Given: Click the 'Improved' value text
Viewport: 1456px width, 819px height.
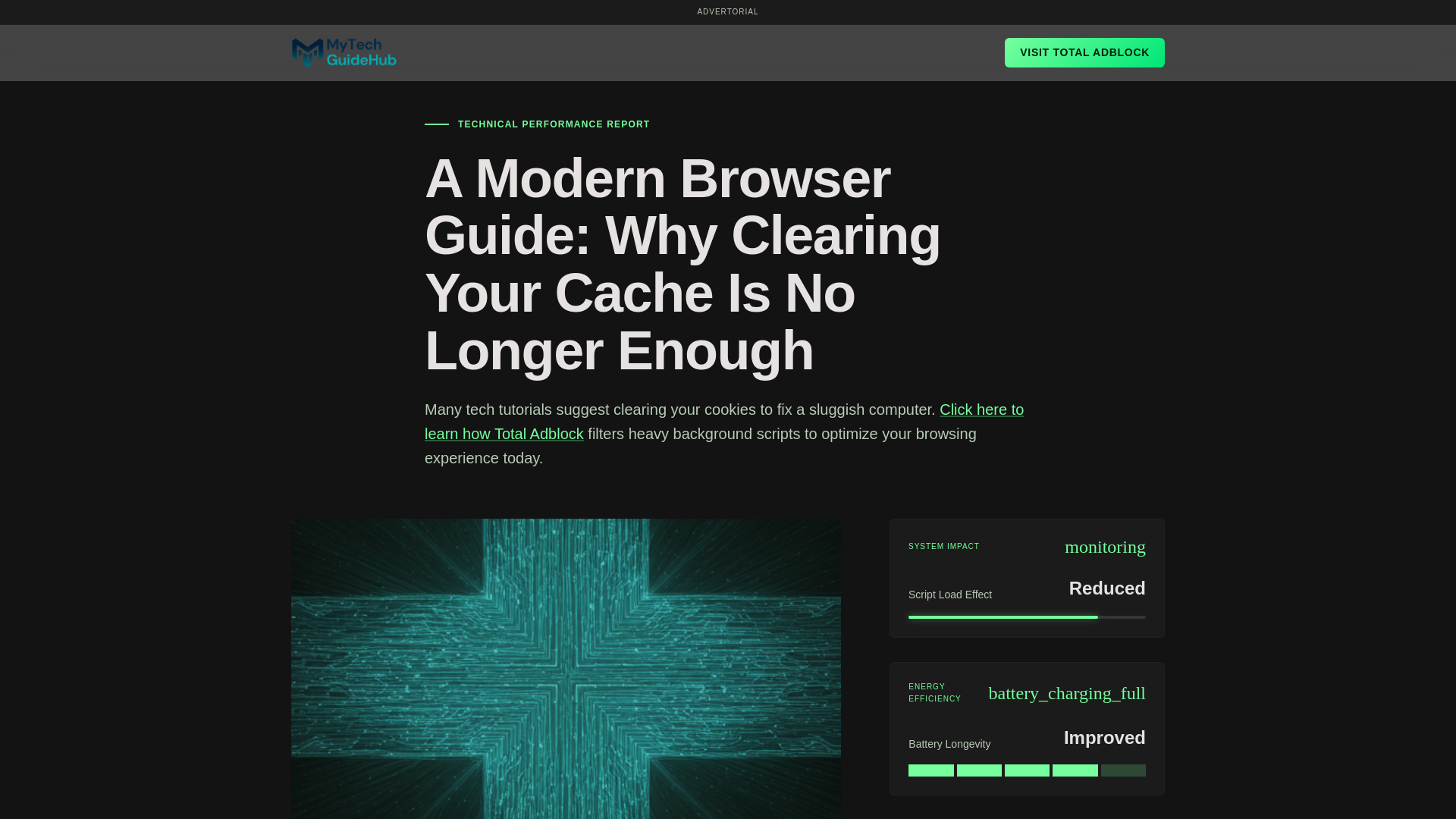Looking at the screenshot, I should pyautogui.click(x=1105, y=738).
